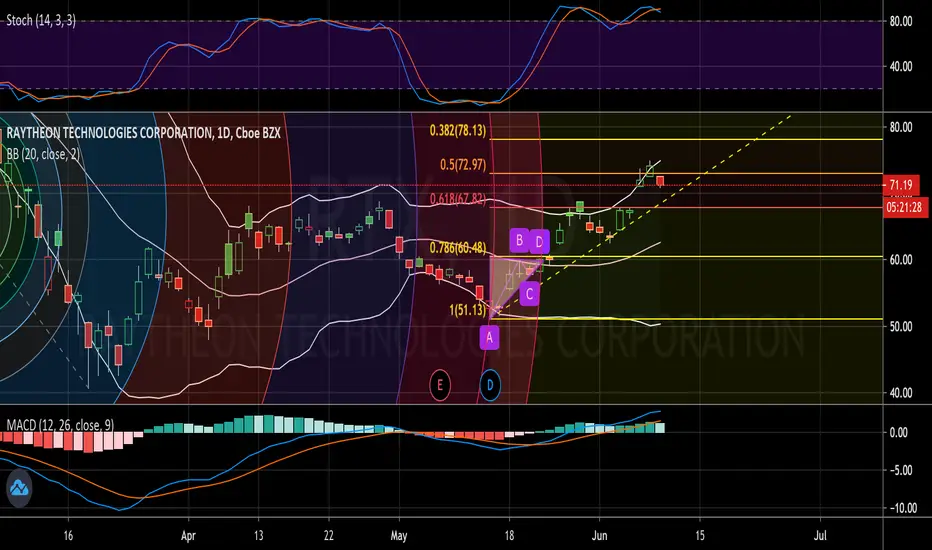
Task: Click the 40.00 main chart axis label
Action: 900,393
